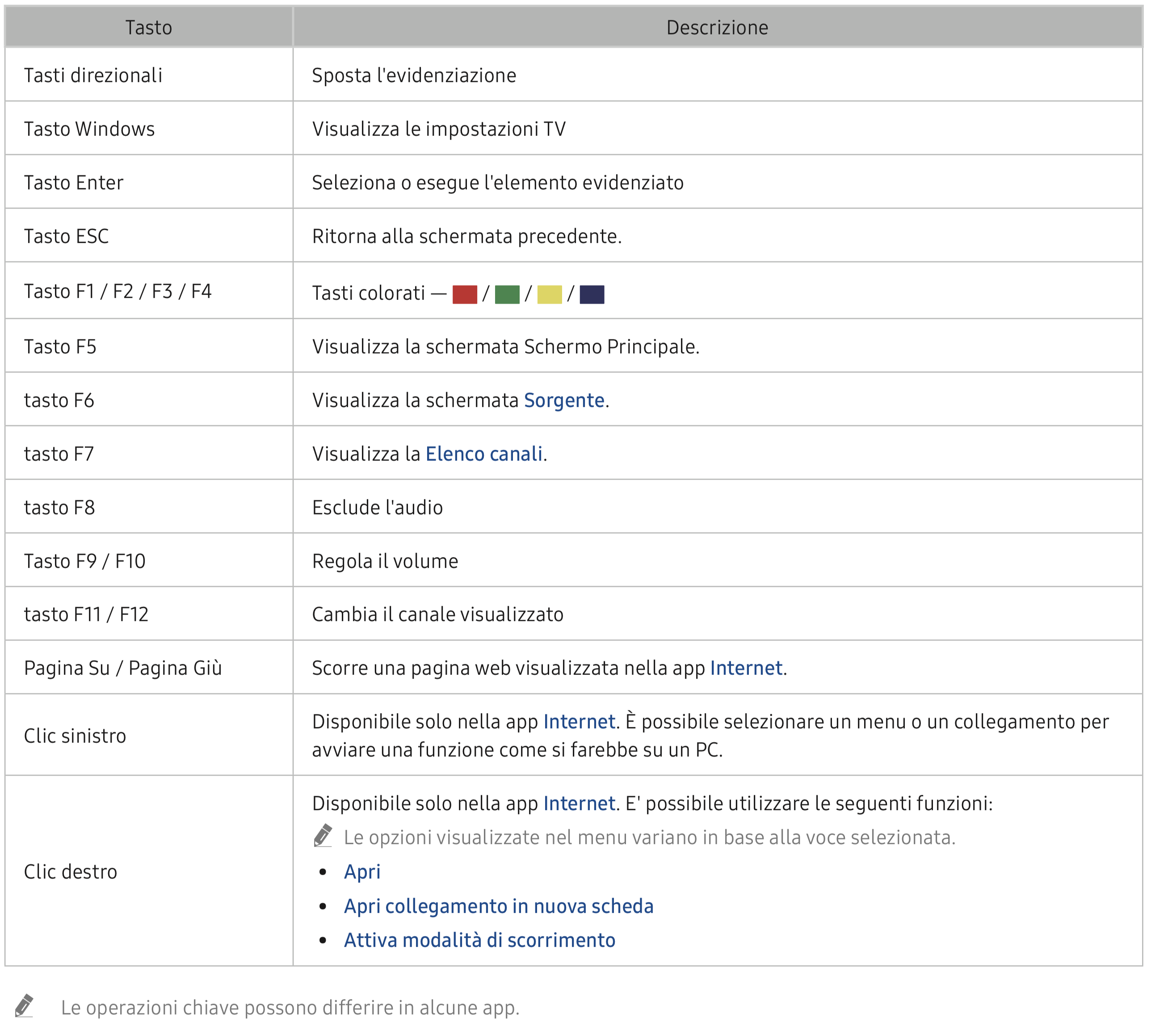Select the tasto F8 cell
This screenshot has width=1151, height=1036.
pyautogui.click(x=148, y=506)
